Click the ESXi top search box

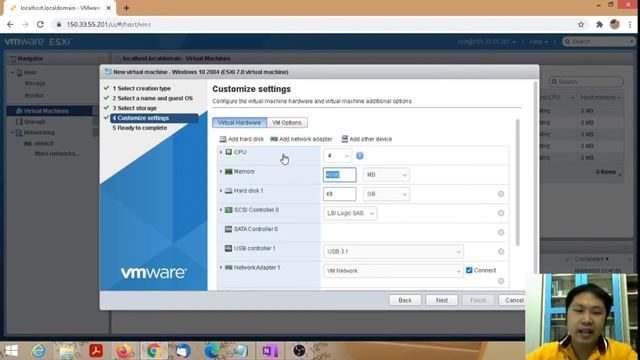click(x=598, y=42)
